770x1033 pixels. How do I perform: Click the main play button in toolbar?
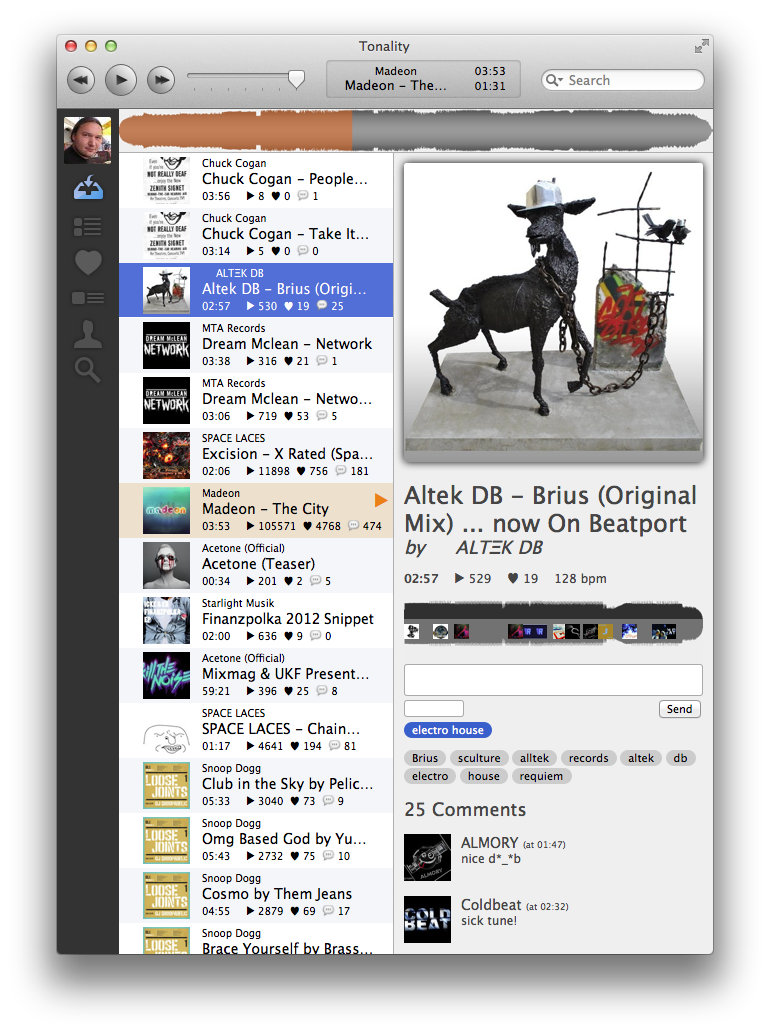point(121,80)
